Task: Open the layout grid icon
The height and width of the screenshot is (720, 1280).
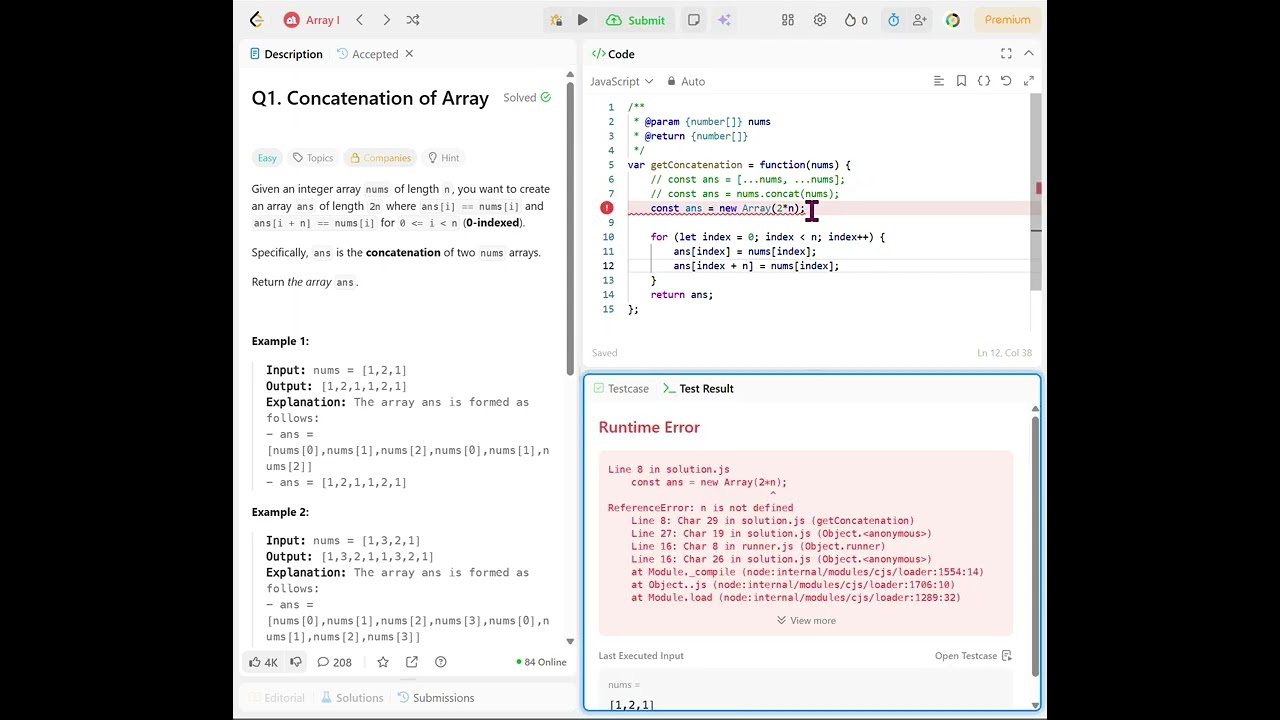Action: tap(788, 20)
